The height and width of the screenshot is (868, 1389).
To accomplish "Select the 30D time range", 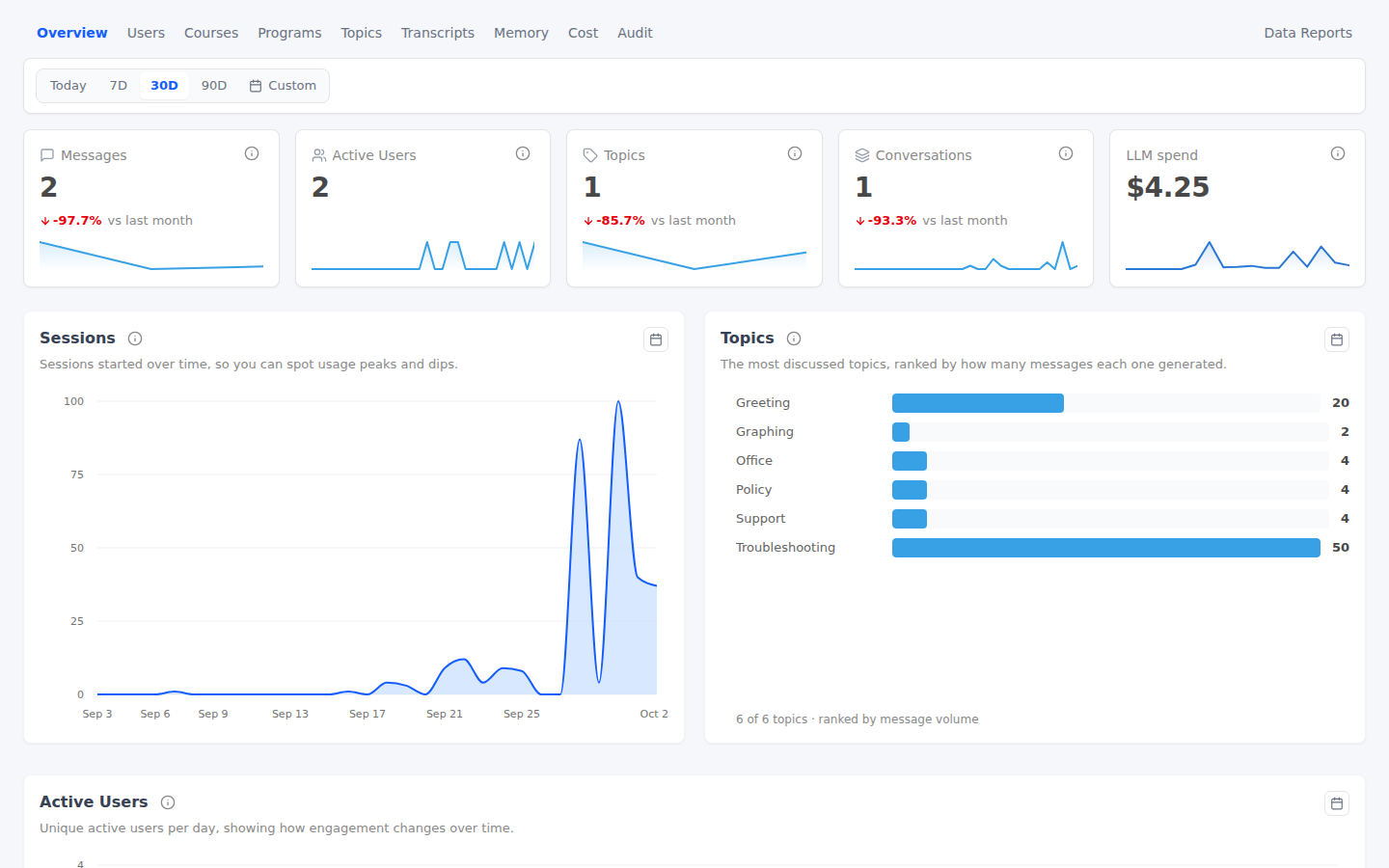I will tap(164, 86).
